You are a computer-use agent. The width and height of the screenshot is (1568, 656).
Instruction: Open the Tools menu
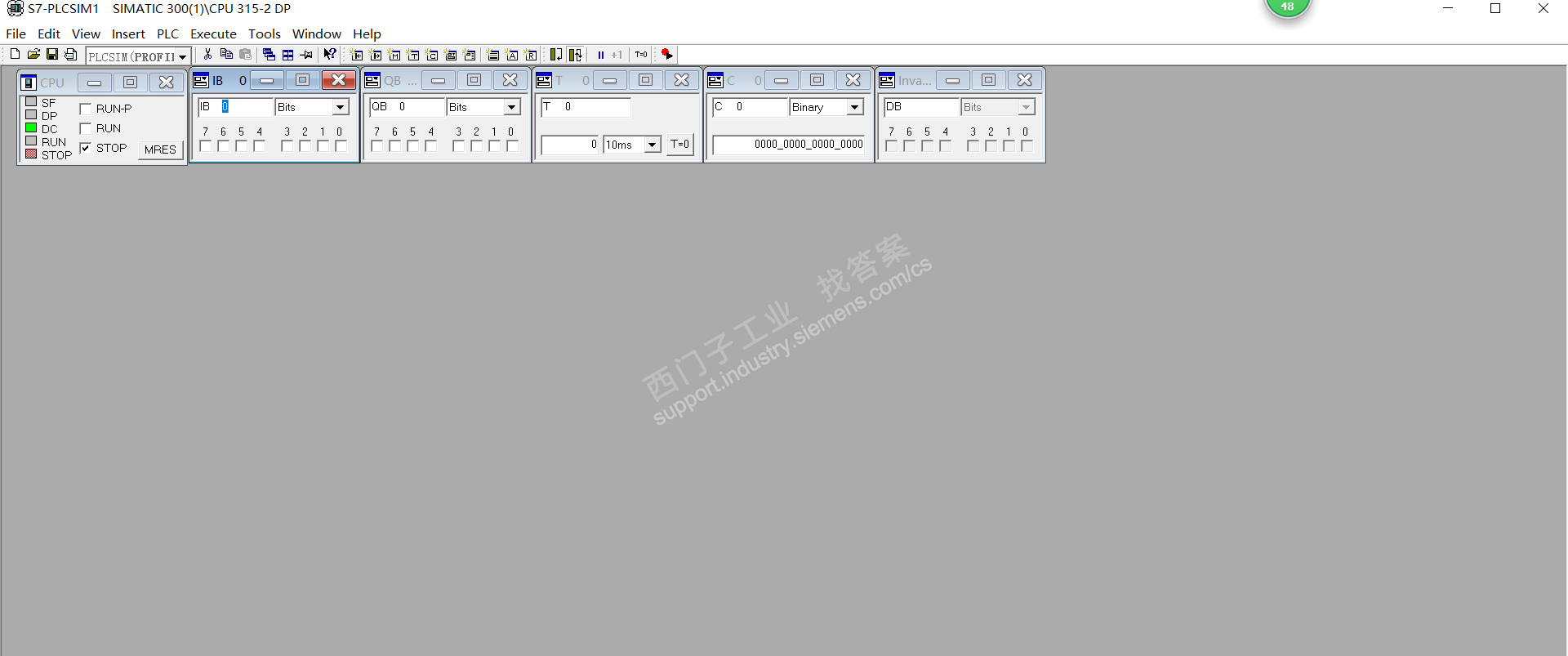tap(265, 33)
